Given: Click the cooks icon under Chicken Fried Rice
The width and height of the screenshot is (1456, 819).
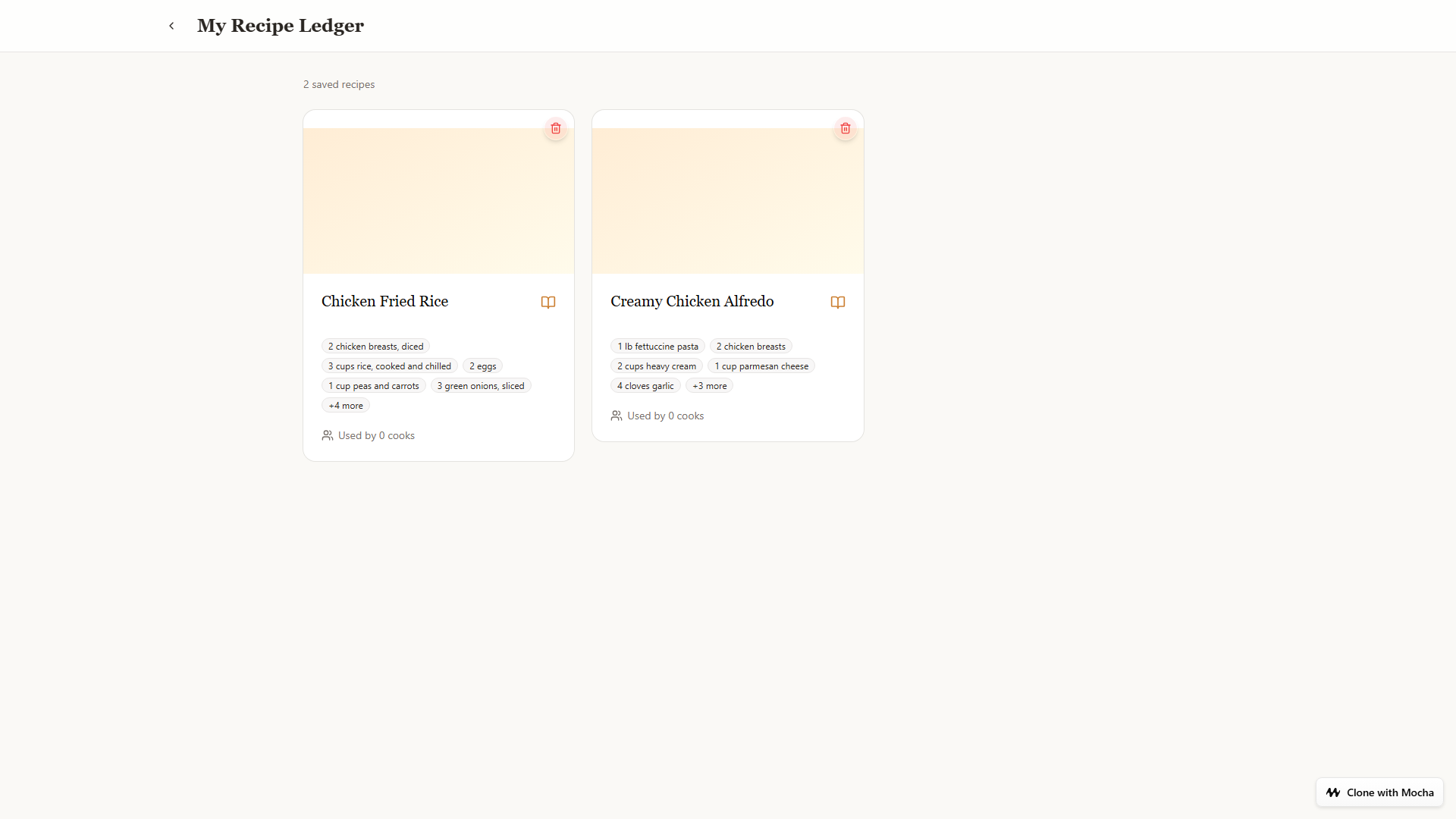Looking at the screenshot, I should [x=328, y=435].
